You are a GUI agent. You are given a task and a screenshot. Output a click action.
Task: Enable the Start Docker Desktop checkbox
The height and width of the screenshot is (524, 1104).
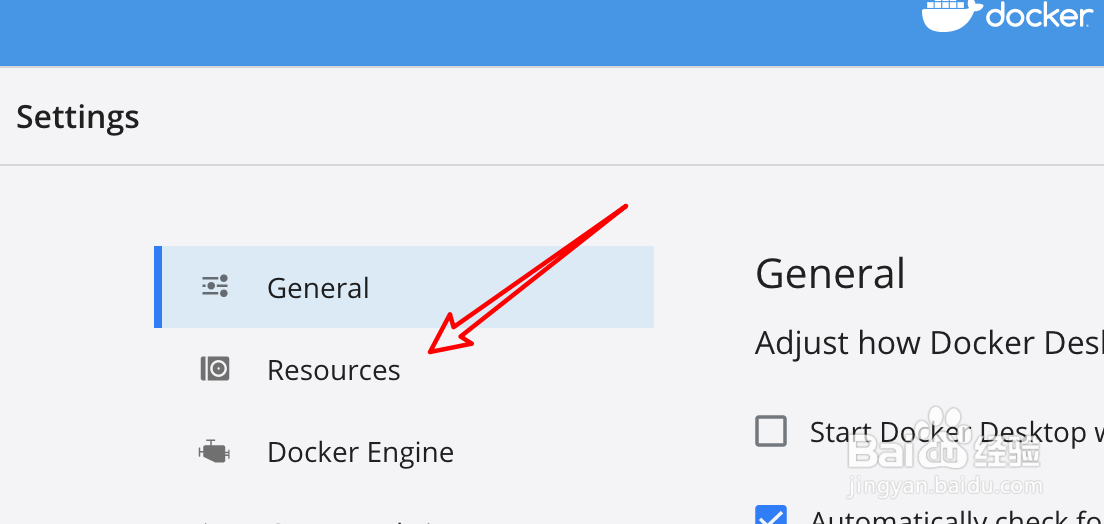771,431
